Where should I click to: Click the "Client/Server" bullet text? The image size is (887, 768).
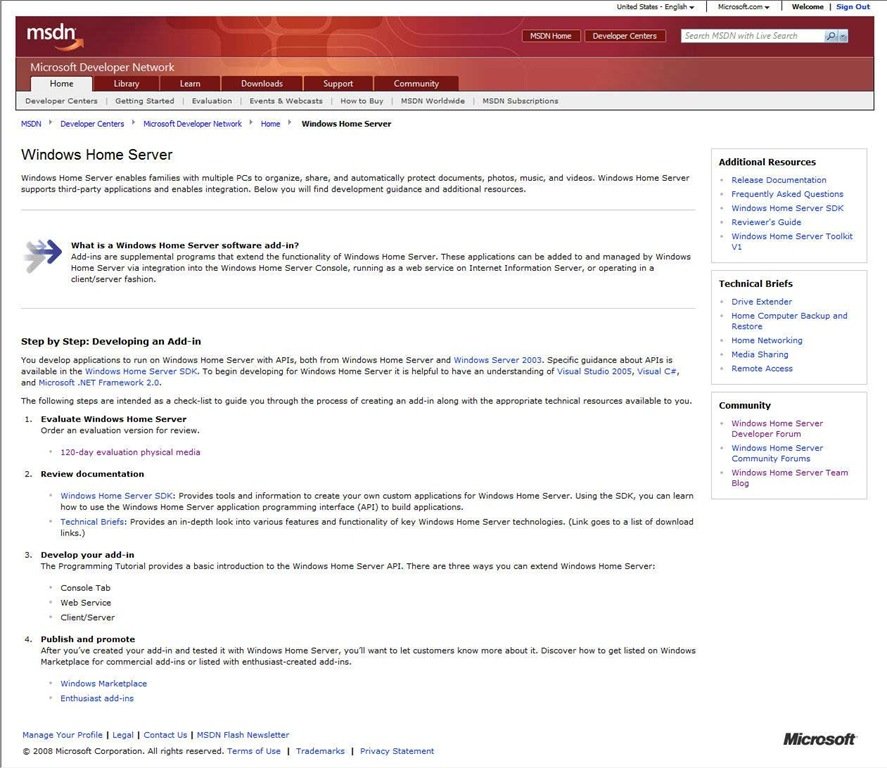87,618
